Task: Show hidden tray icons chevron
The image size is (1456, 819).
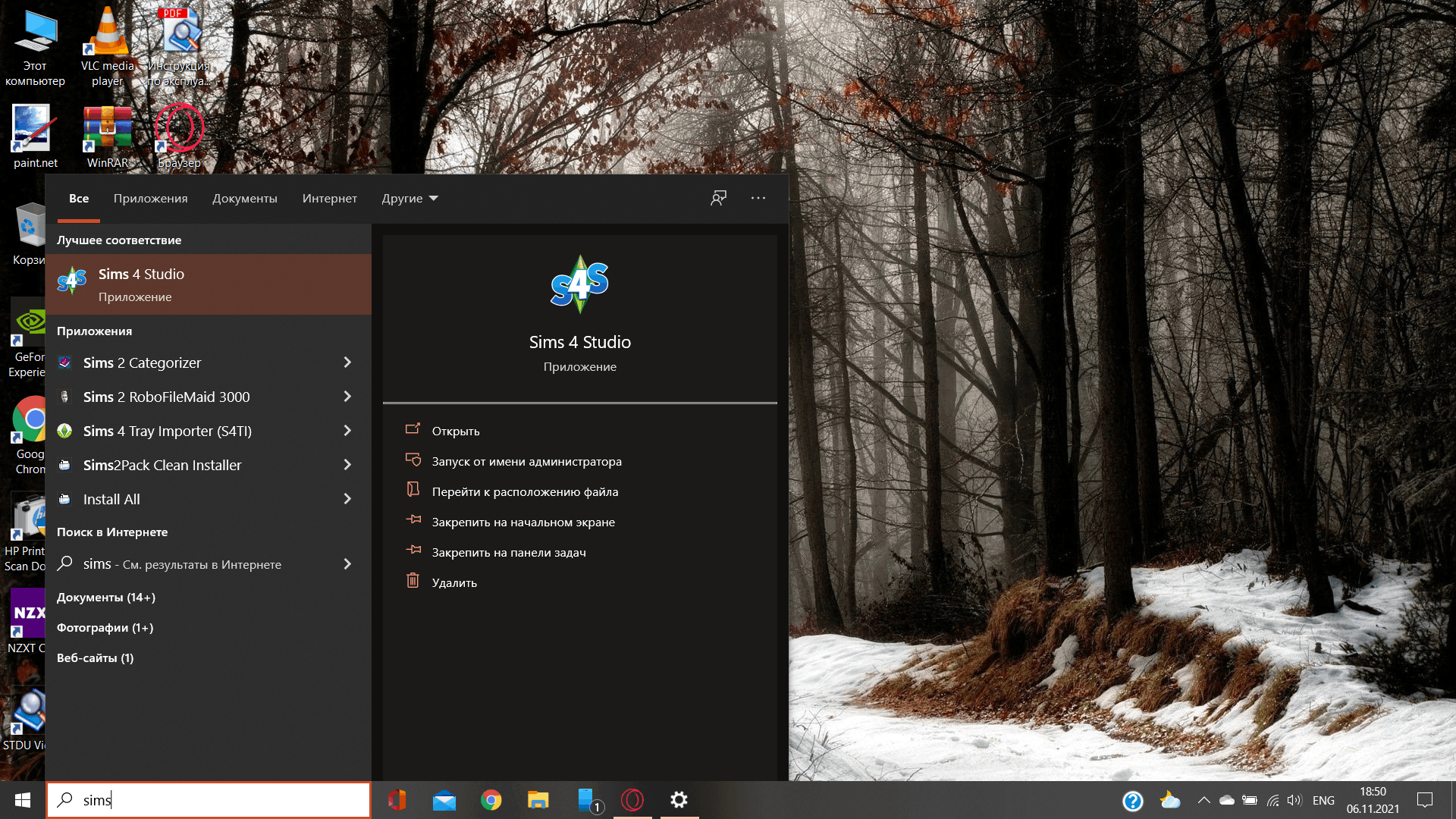Action: 1203,800
